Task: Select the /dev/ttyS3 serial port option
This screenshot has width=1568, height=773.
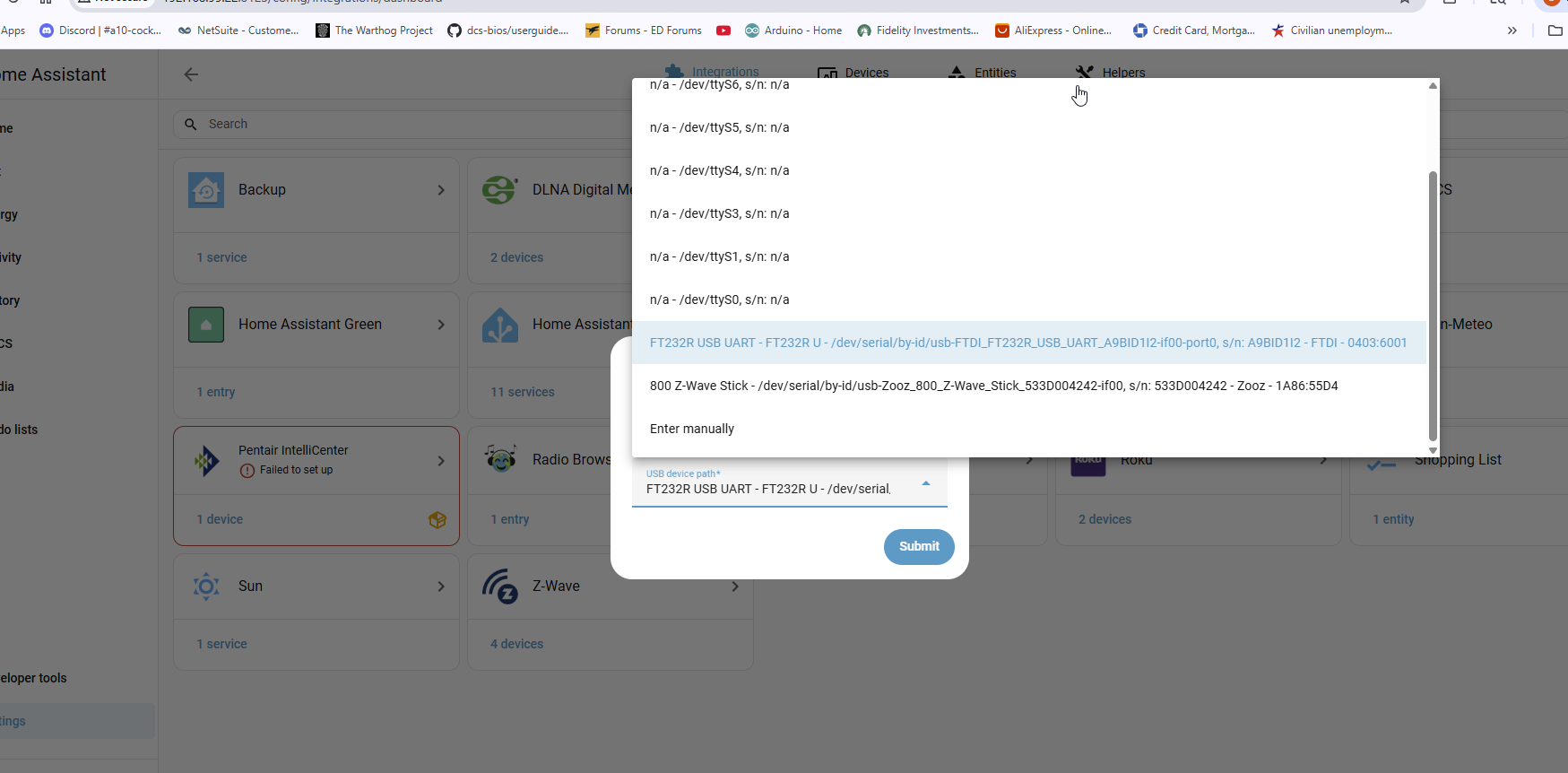Action: click(x=1029, y=213)
